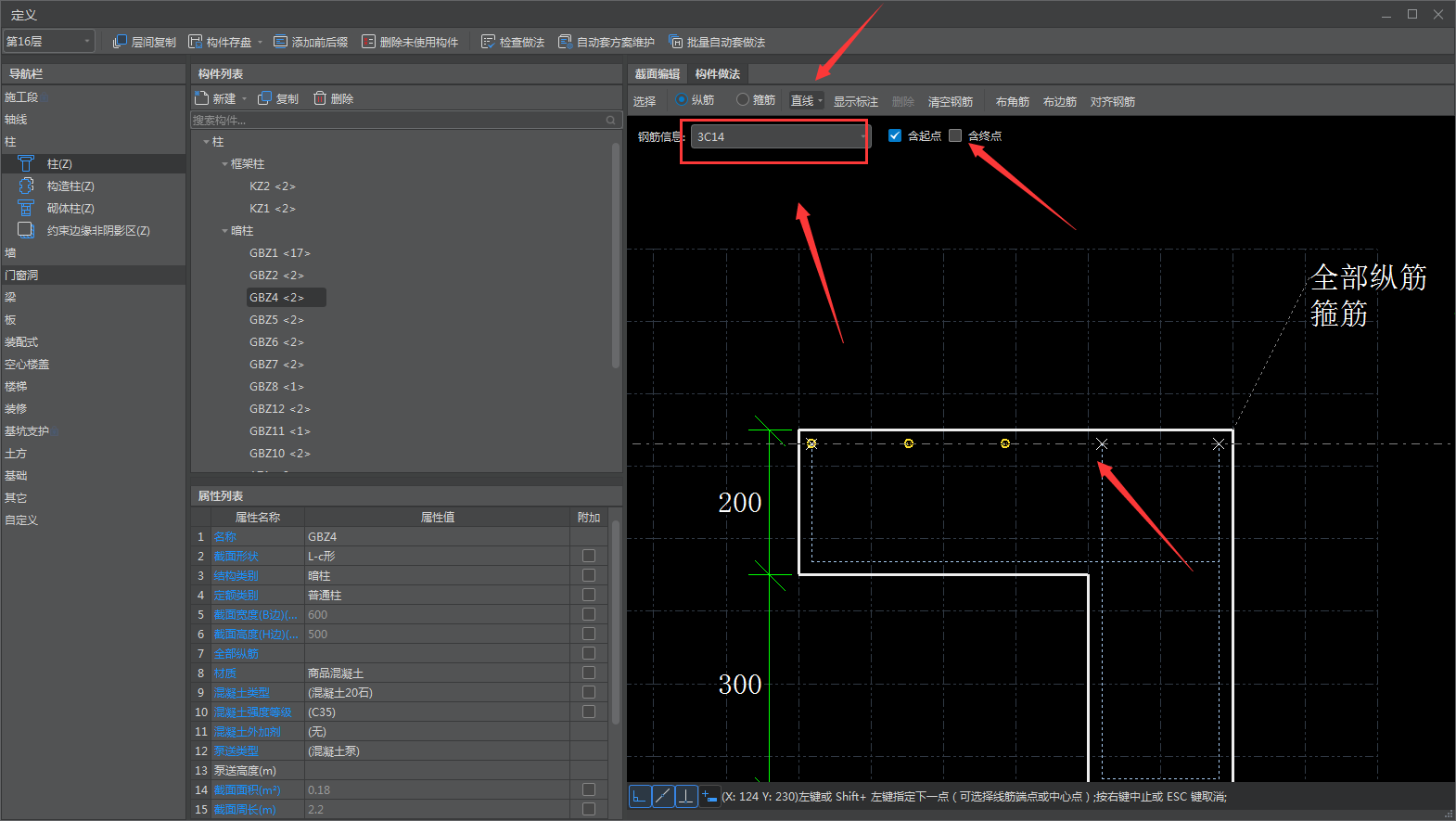Click the 自动套方案维护 icon
Image resolution: width=1456 pixels, height=821 pixels.
coord(565,42)
